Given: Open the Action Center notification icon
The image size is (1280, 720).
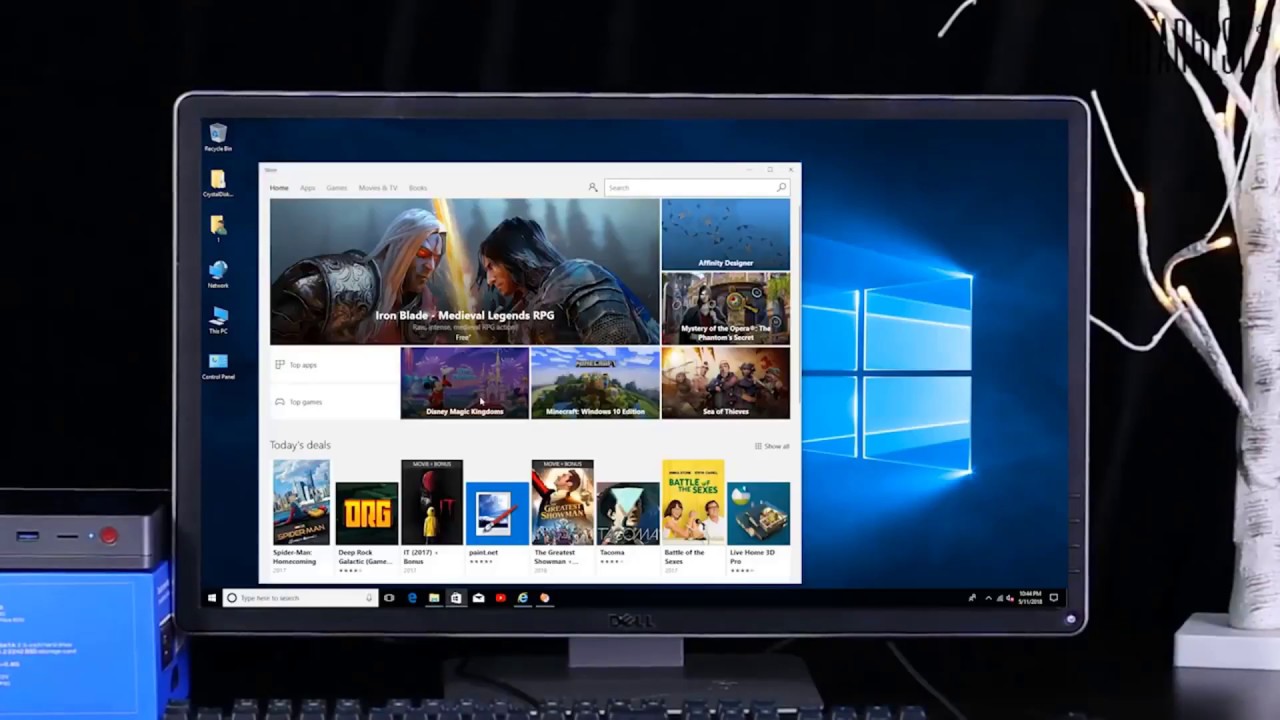Looking at the screenshot, I should [1053, 598].
